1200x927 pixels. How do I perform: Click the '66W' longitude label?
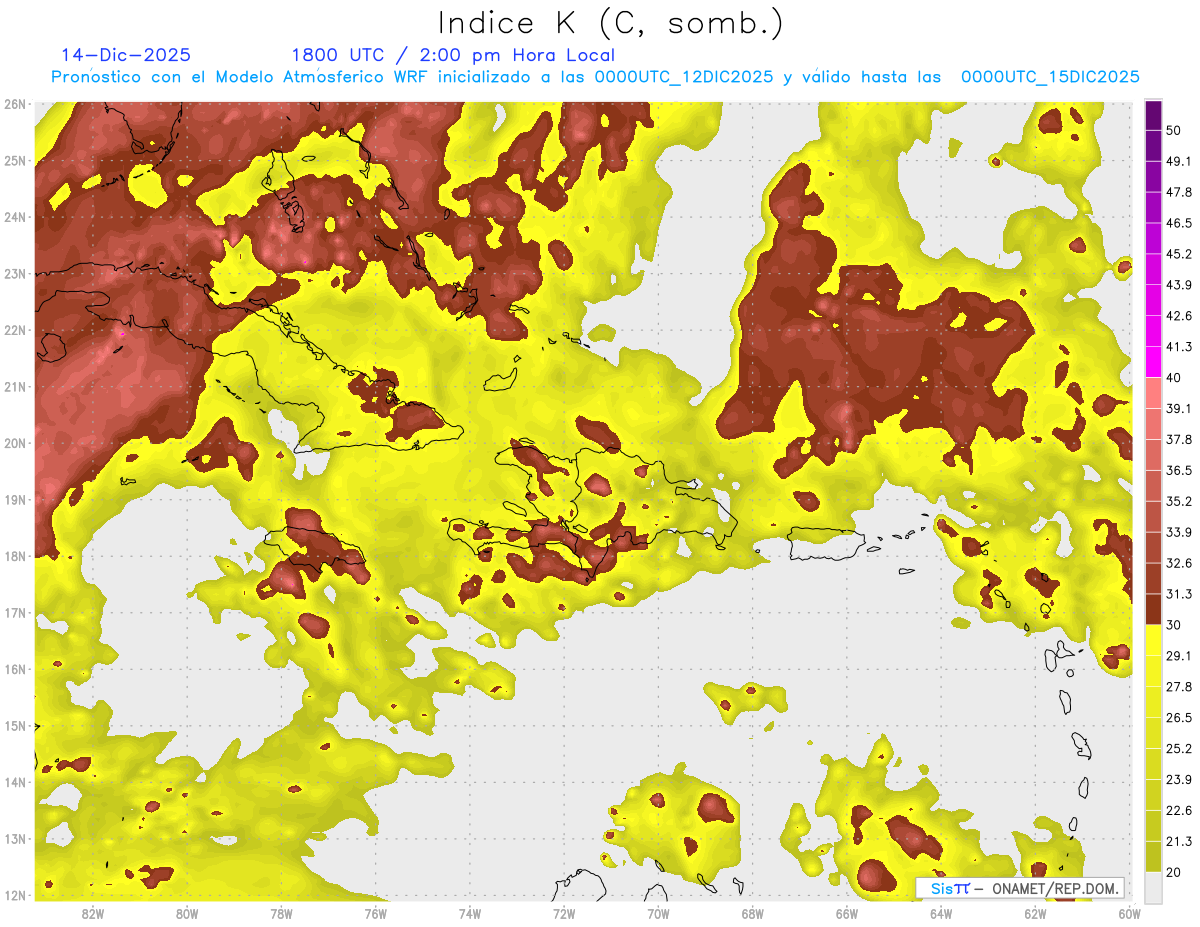pyautogui.click(x=847, y=913)
